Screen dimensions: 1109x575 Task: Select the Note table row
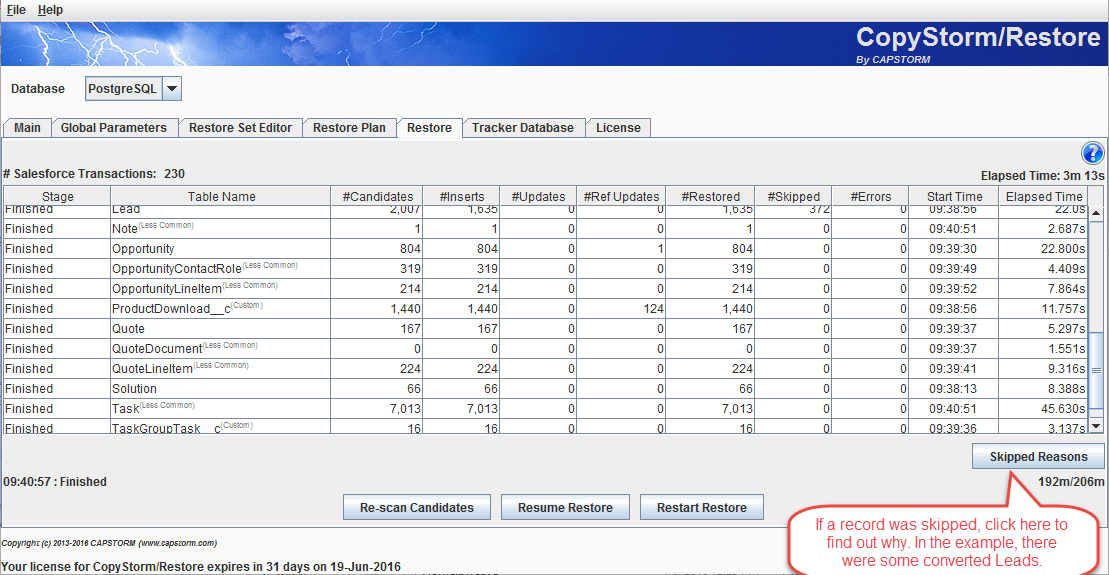546,228
